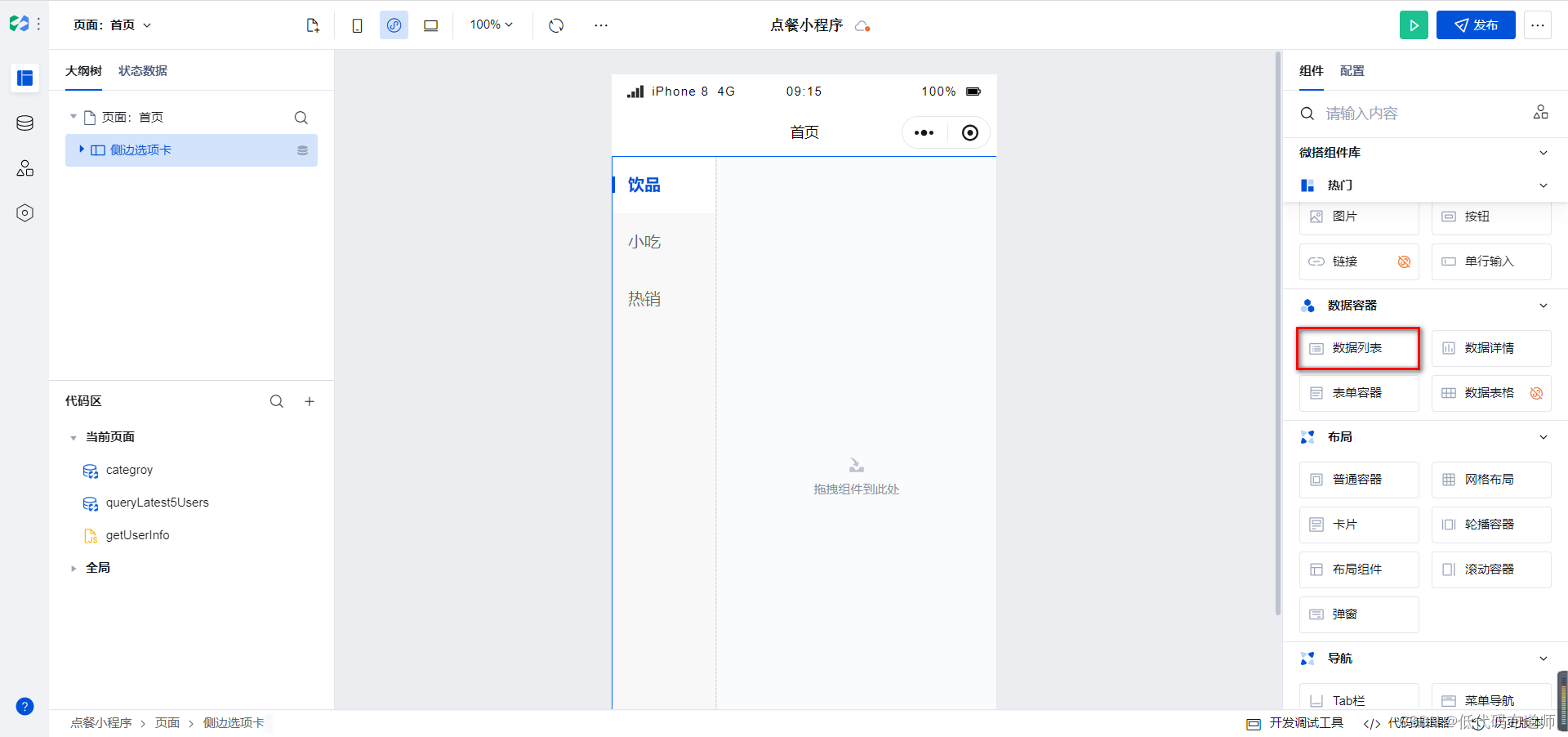Open the material components sidebar icon
The image size is (1568, 737).
click(x=24, y=168)
